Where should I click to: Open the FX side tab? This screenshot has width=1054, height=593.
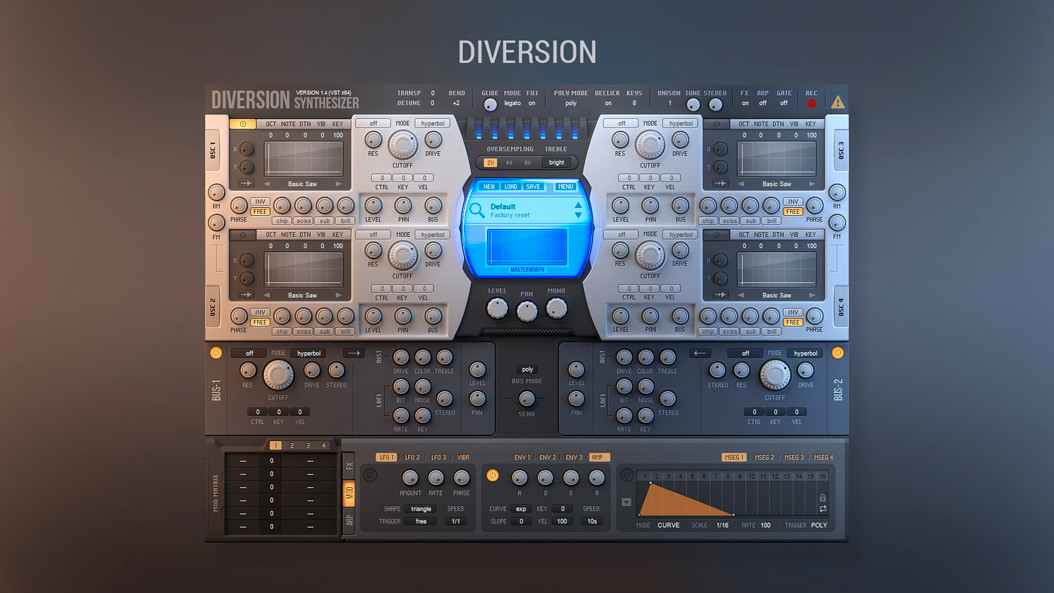[x=349, y=465]
